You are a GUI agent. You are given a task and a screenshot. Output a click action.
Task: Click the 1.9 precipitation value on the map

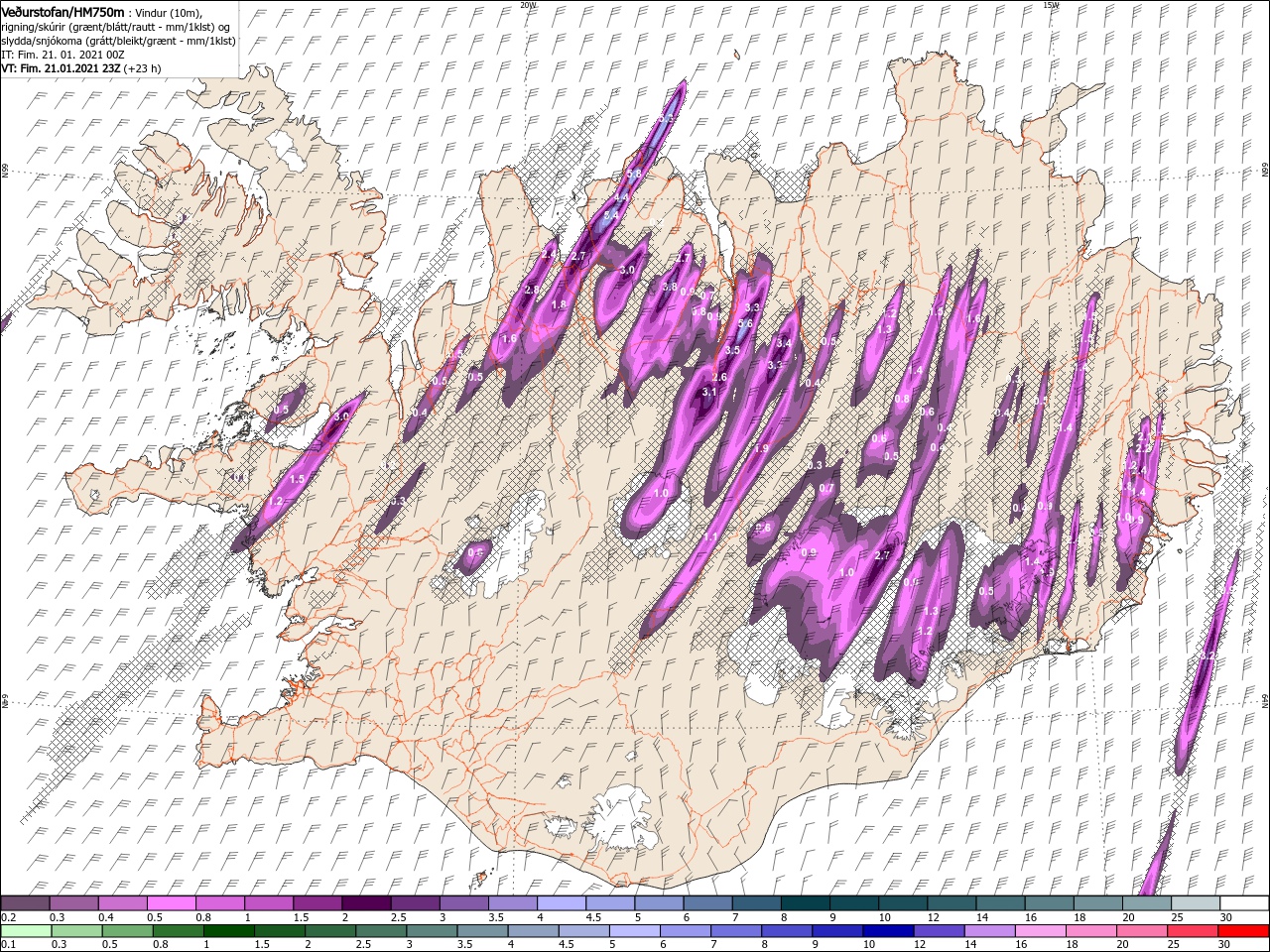[762, 449]
